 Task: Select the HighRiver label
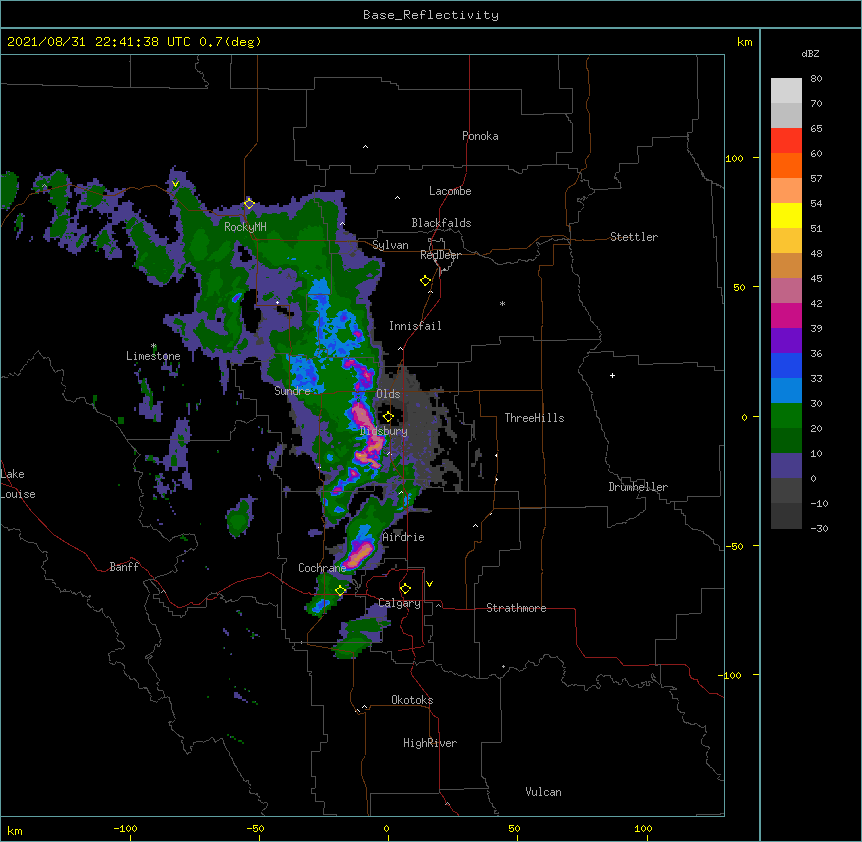coord(430,743)
